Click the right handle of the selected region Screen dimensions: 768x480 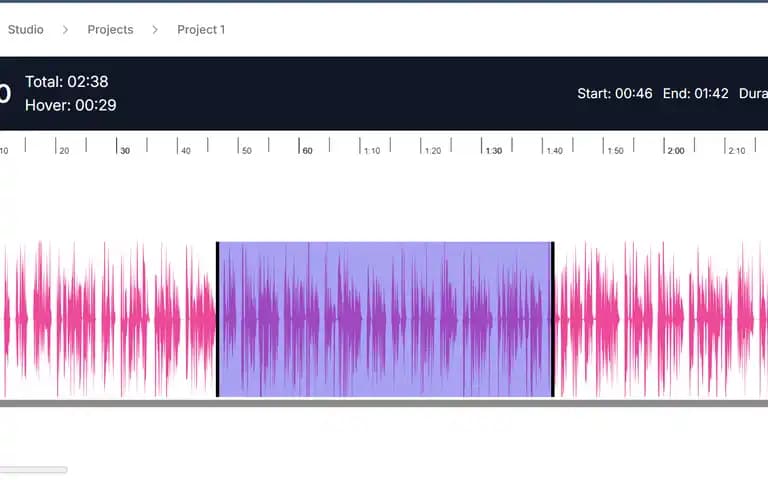[552, 319]
